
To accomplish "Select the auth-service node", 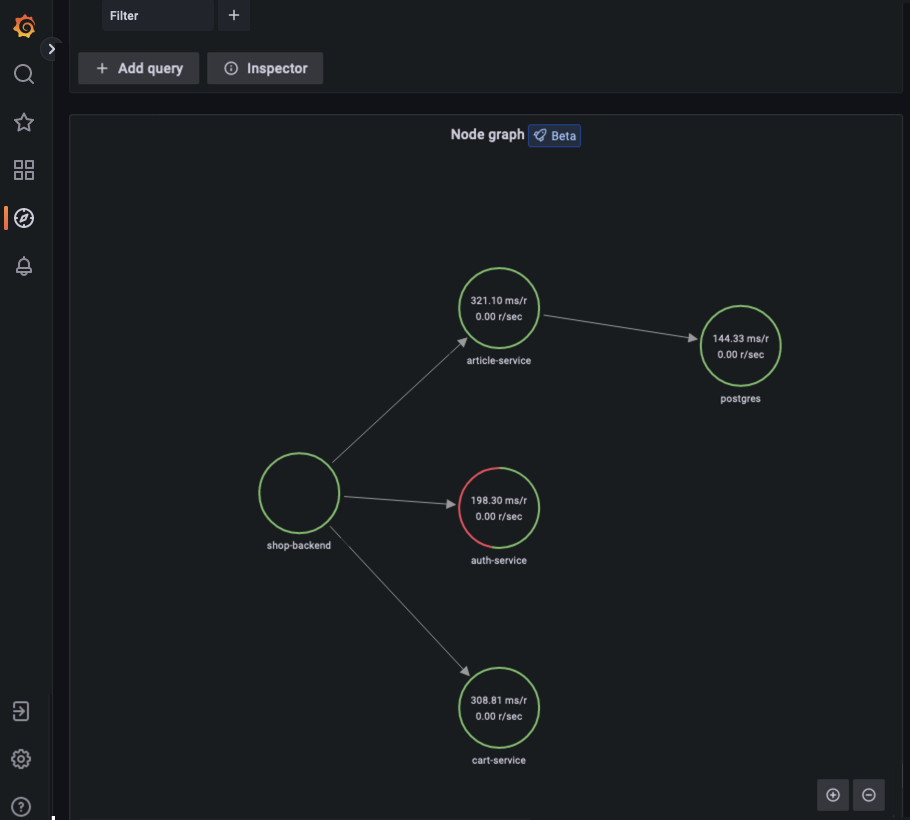I will pyautogui.click(x=498, y=507).
